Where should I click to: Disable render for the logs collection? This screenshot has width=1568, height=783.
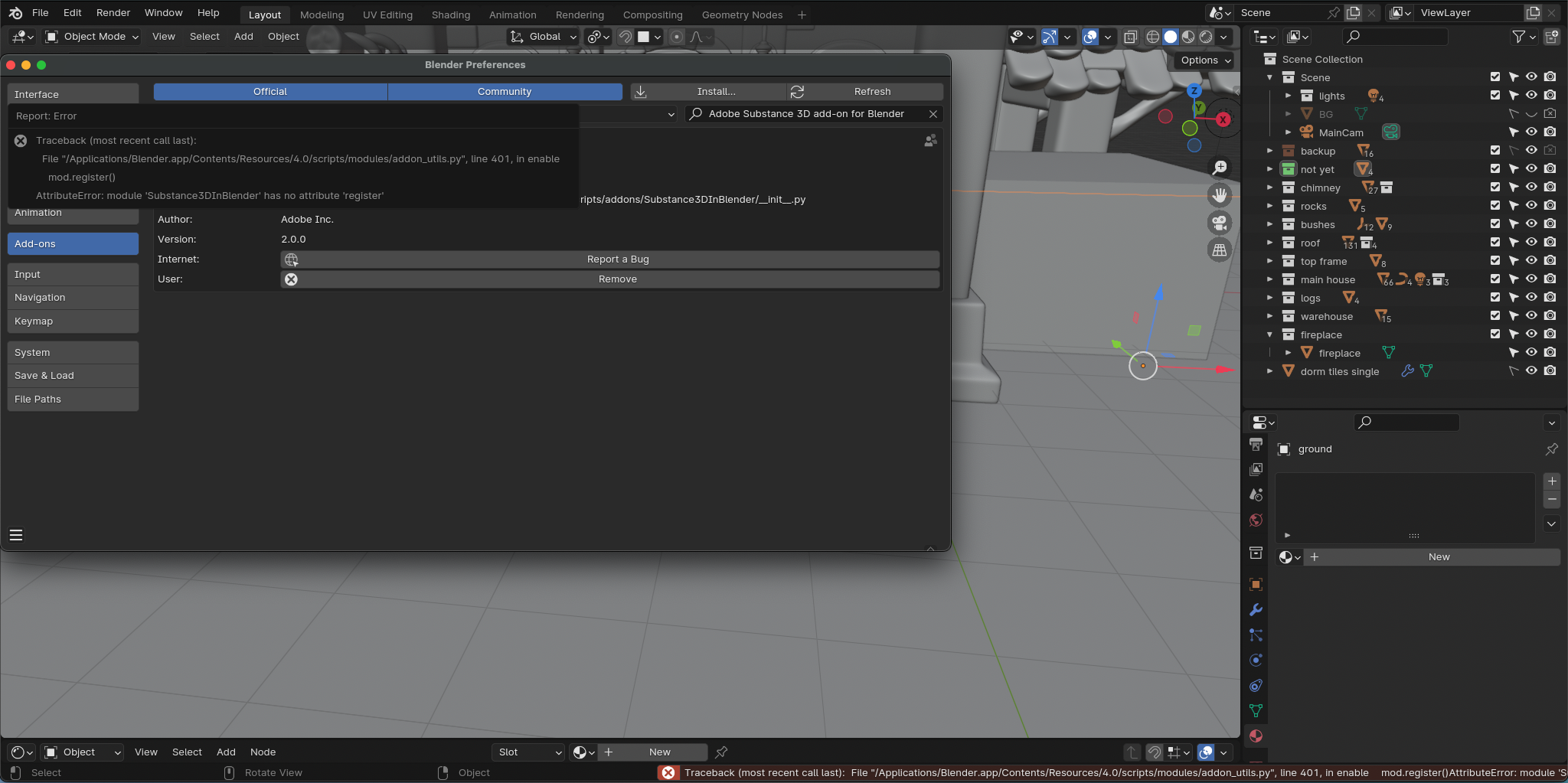(x=1550, y=298)
